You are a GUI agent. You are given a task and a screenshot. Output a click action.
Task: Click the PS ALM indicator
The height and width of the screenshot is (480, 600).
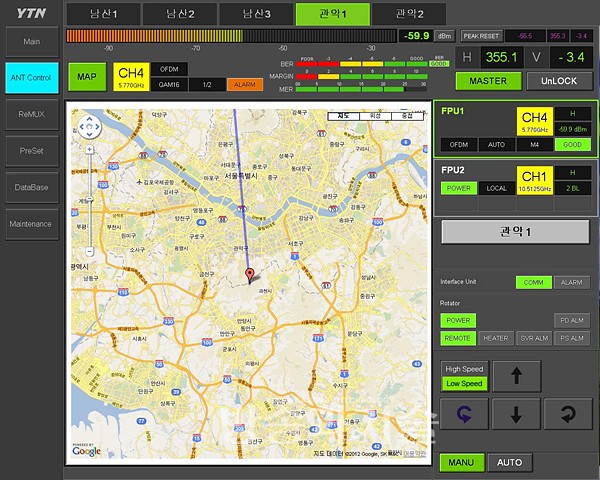click(572, 338)
